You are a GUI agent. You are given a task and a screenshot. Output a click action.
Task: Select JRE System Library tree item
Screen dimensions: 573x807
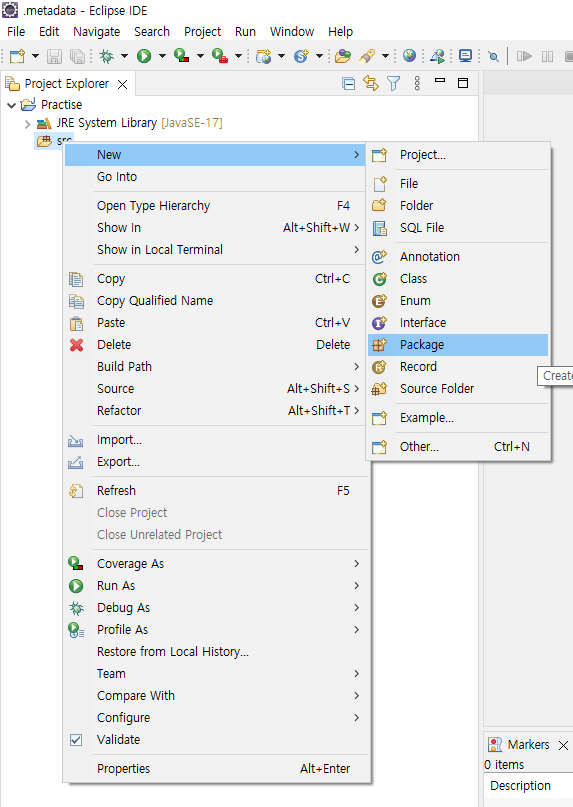130,123
